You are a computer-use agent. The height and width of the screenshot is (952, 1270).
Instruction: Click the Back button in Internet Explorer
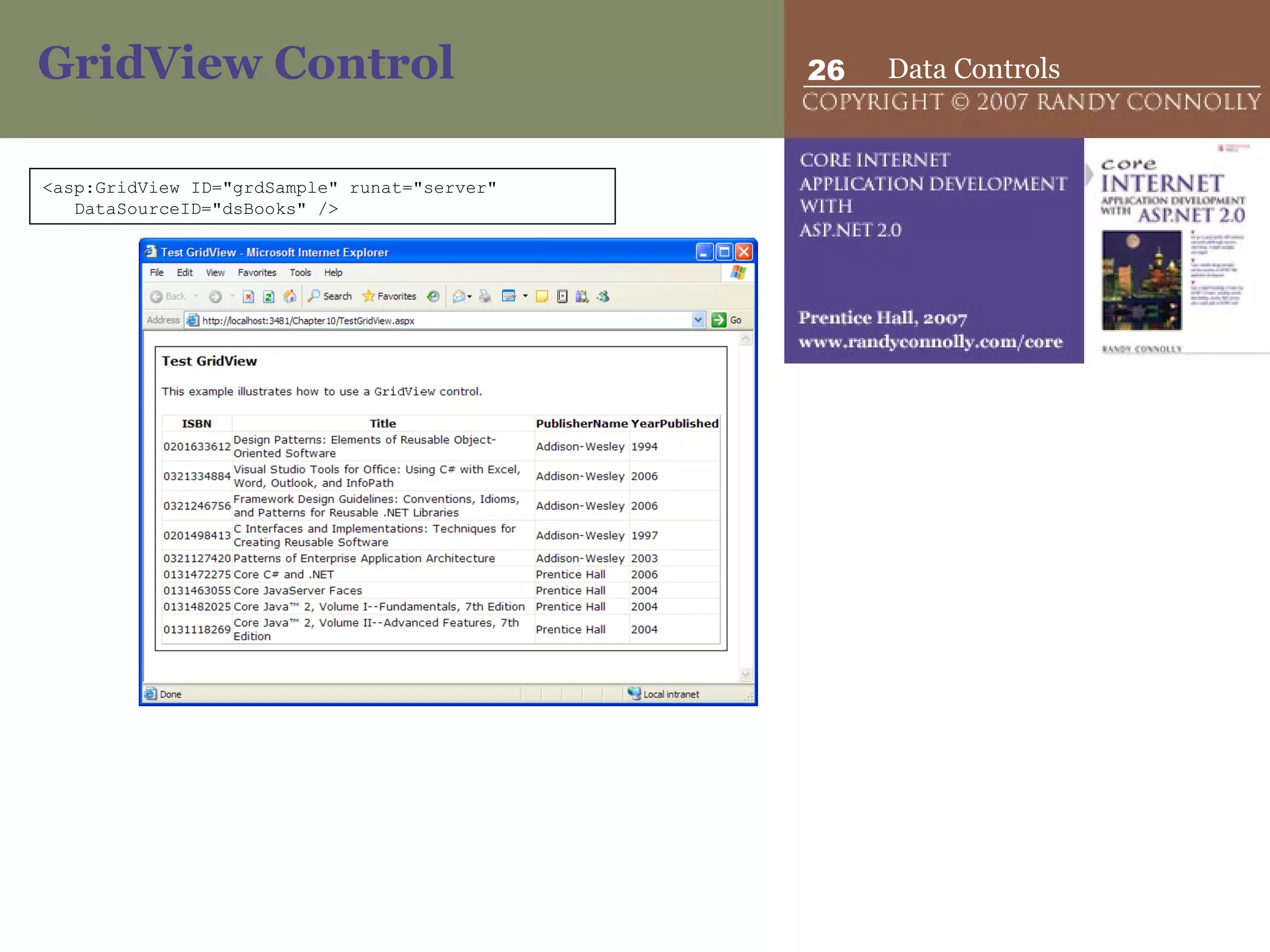167,297
